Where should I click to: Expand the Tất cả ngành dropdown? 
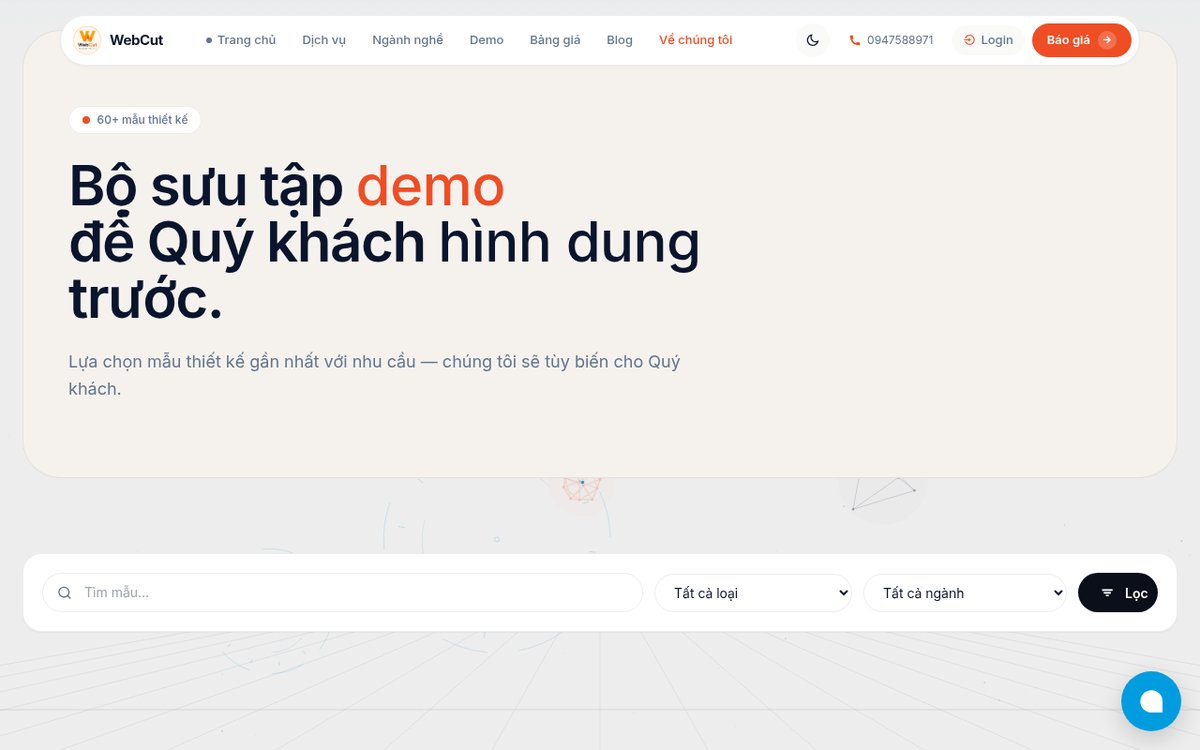(x=965, y=593)
